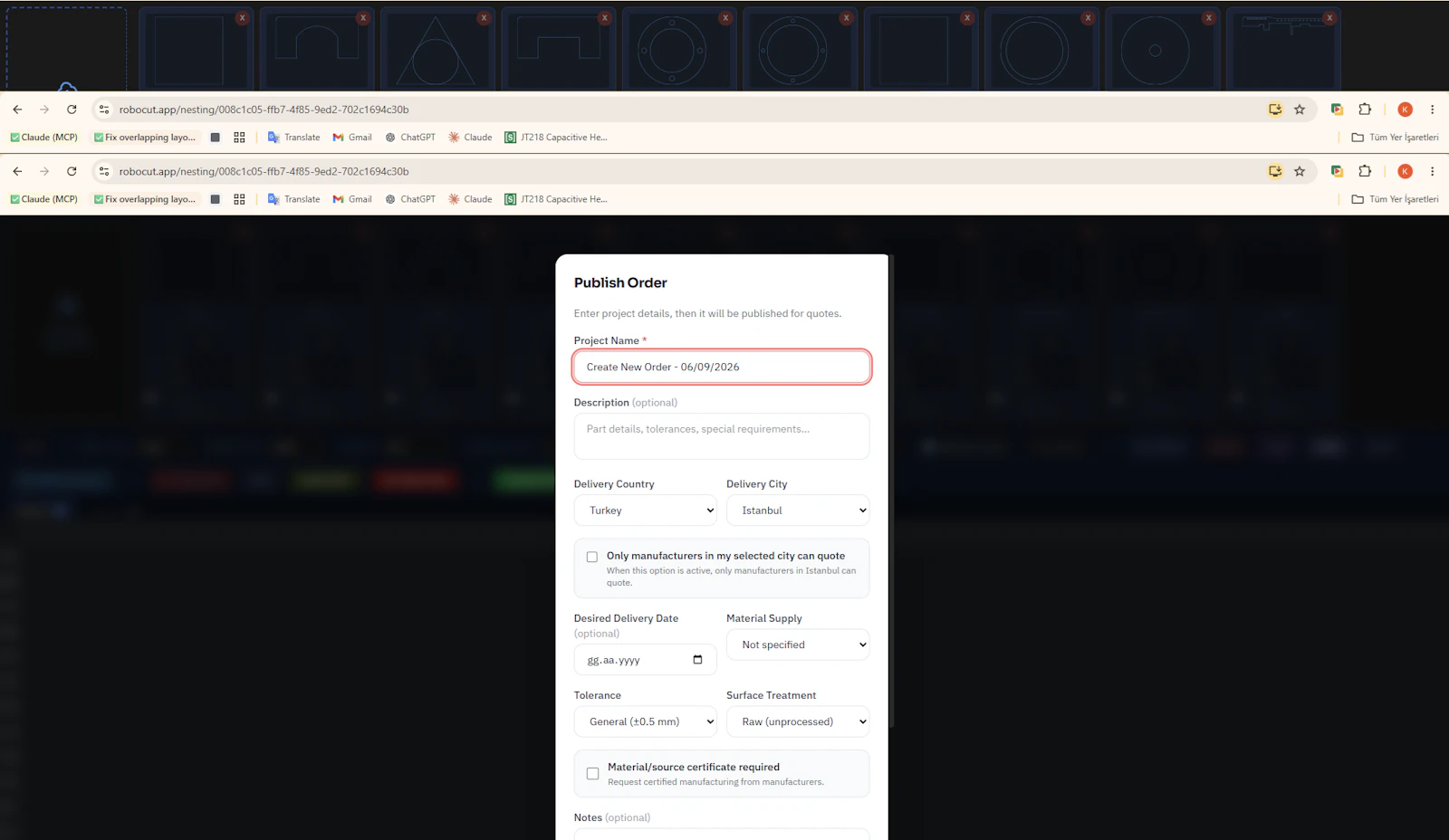This screenshot has height=840, width=1449.
Task: Click the Desired Delivery Date gg.aa.yyyy field
Action: point(645,660)
